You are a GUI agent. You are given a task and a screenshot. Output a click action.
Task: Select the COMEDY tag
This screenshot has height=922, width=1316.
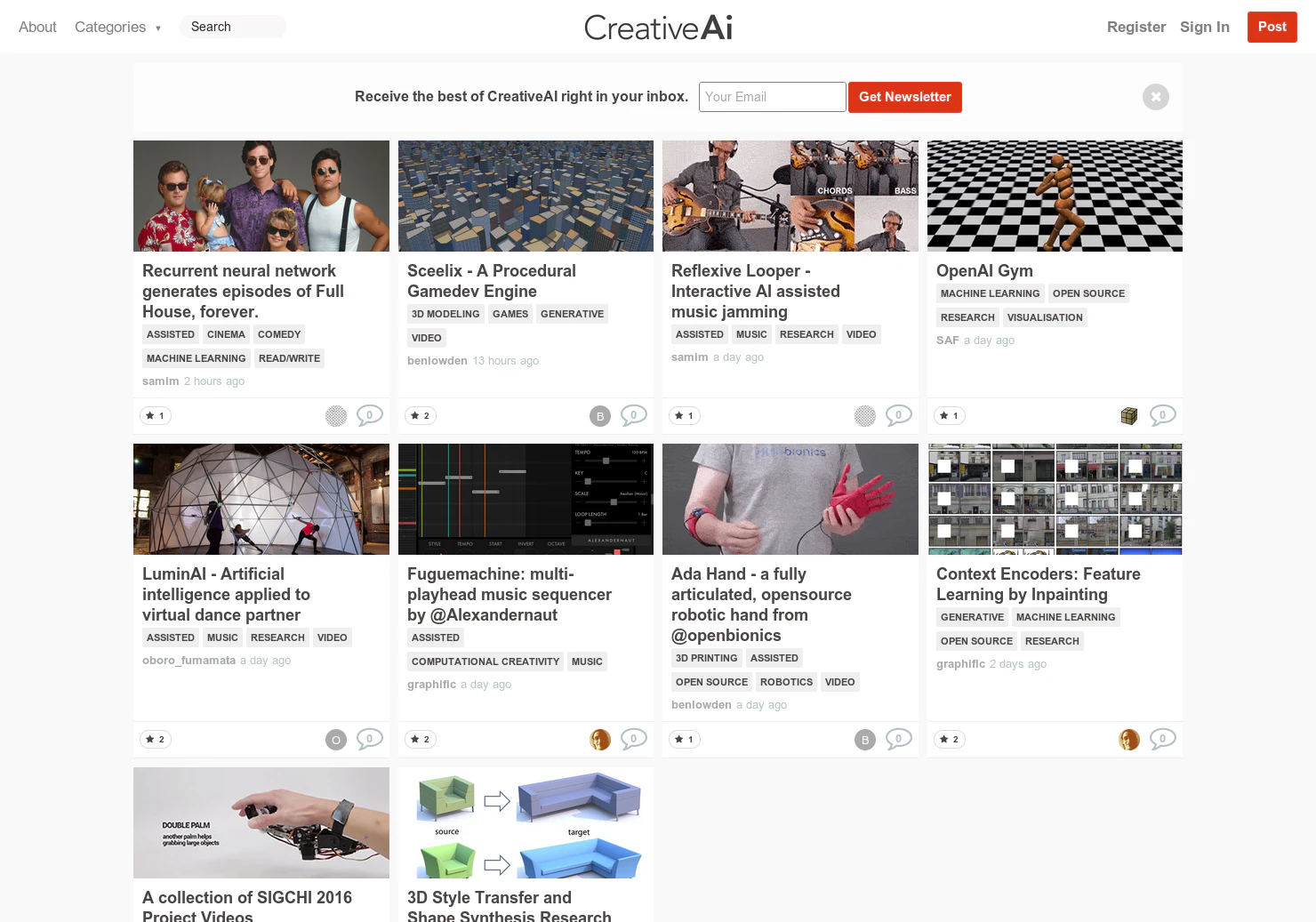click(x=279, y=334)
